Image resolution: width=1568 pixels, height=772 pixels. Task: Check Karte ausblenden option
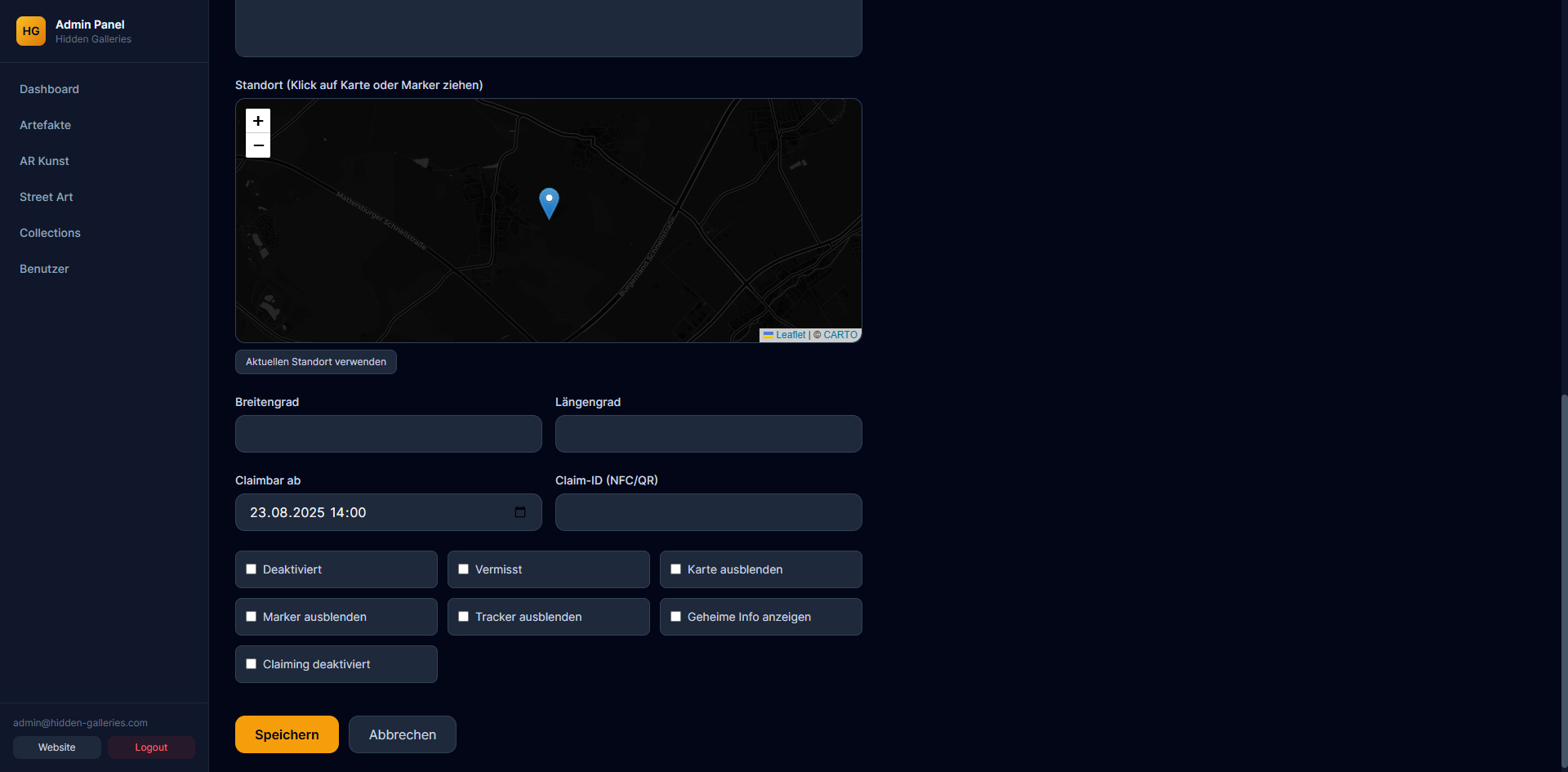click(x=676, y=569)
